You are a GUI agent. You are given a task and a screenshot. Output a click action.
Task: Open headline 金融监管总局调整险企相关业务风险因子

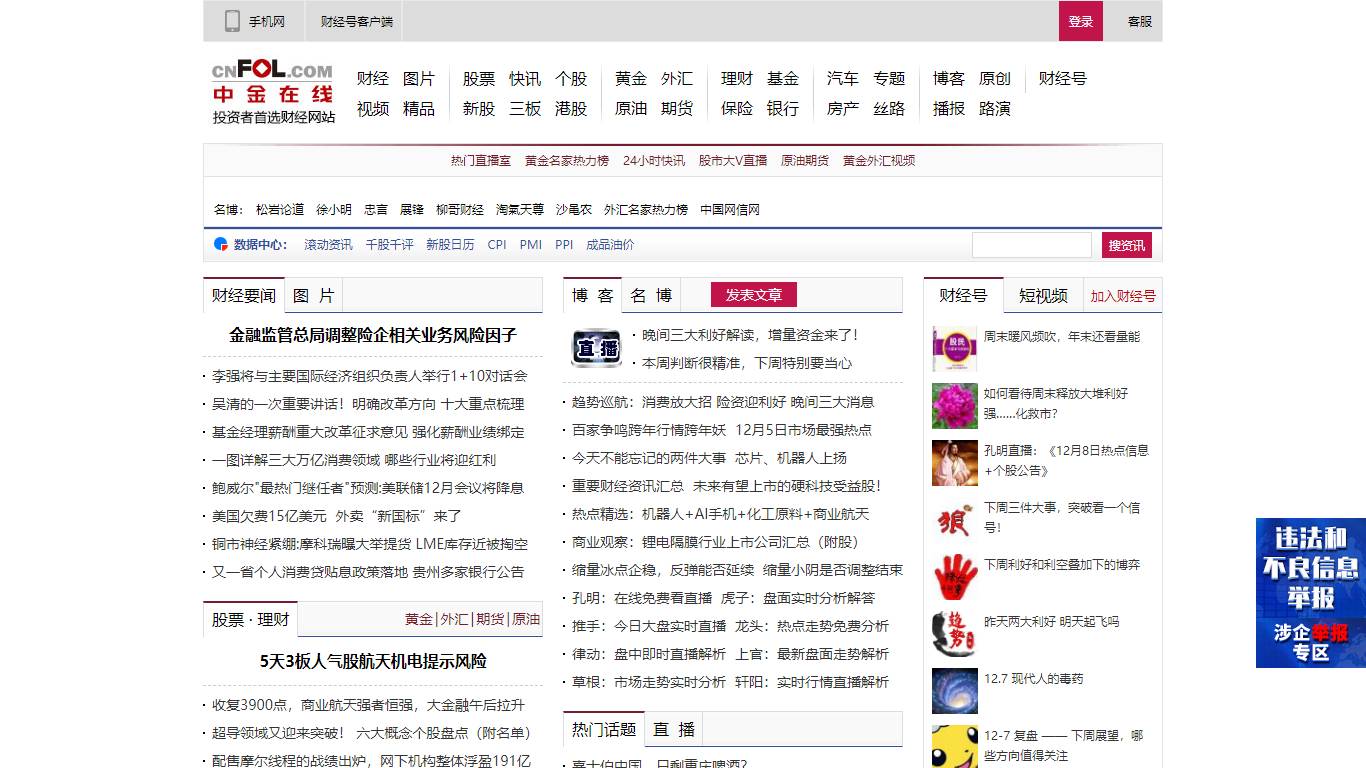point(373,337)
